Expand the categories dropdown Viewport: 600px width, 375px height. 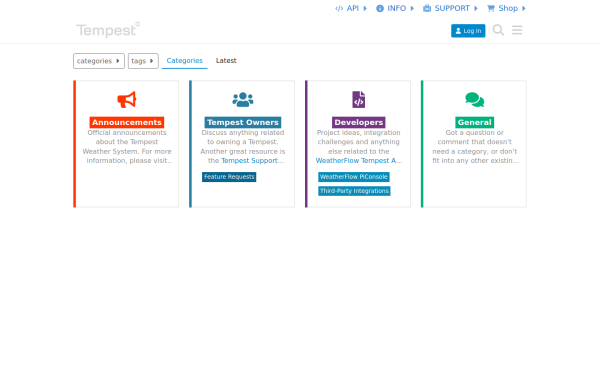pos(99,61)
